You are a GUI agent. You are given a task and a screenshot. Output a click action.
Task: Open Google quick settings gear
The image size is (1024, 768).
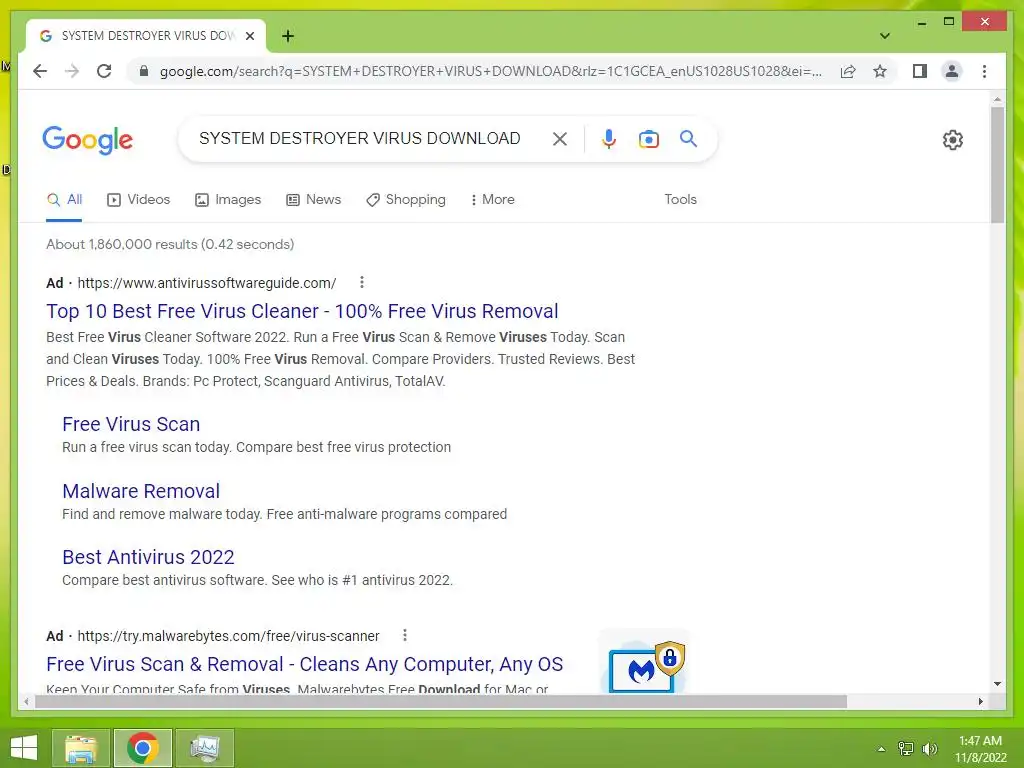click(x=952, y=139)
